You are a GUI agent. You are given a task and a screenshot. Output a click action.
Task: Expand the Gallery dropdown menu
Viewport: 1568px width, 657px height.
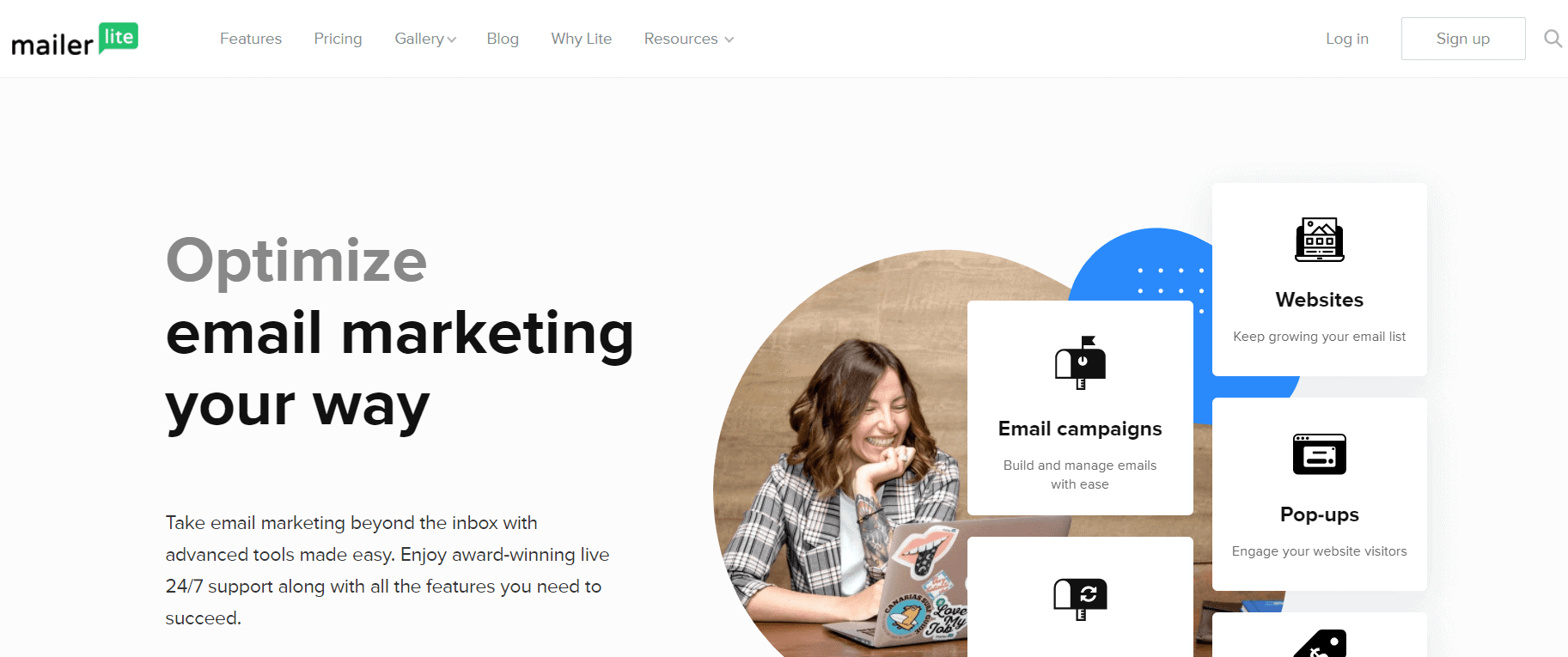click(x=425, y=39)
